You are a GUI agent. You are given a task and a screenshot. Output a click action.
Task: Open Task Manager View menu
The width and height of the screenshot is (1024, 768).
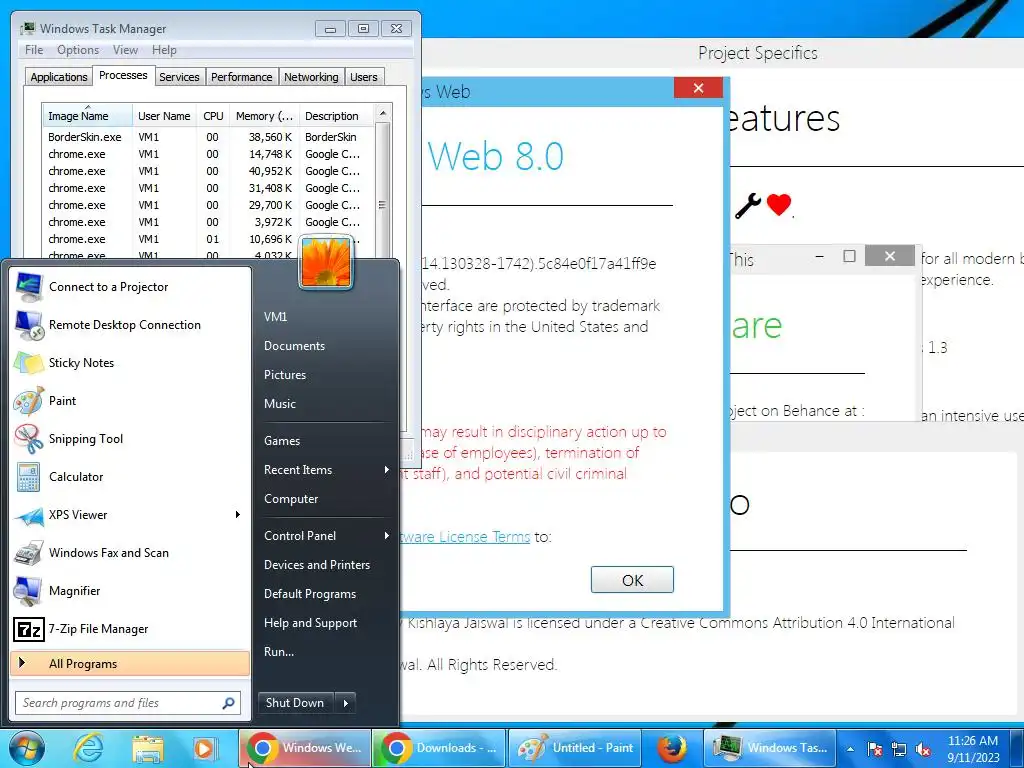pyautogui.click(x=125, y=50)
